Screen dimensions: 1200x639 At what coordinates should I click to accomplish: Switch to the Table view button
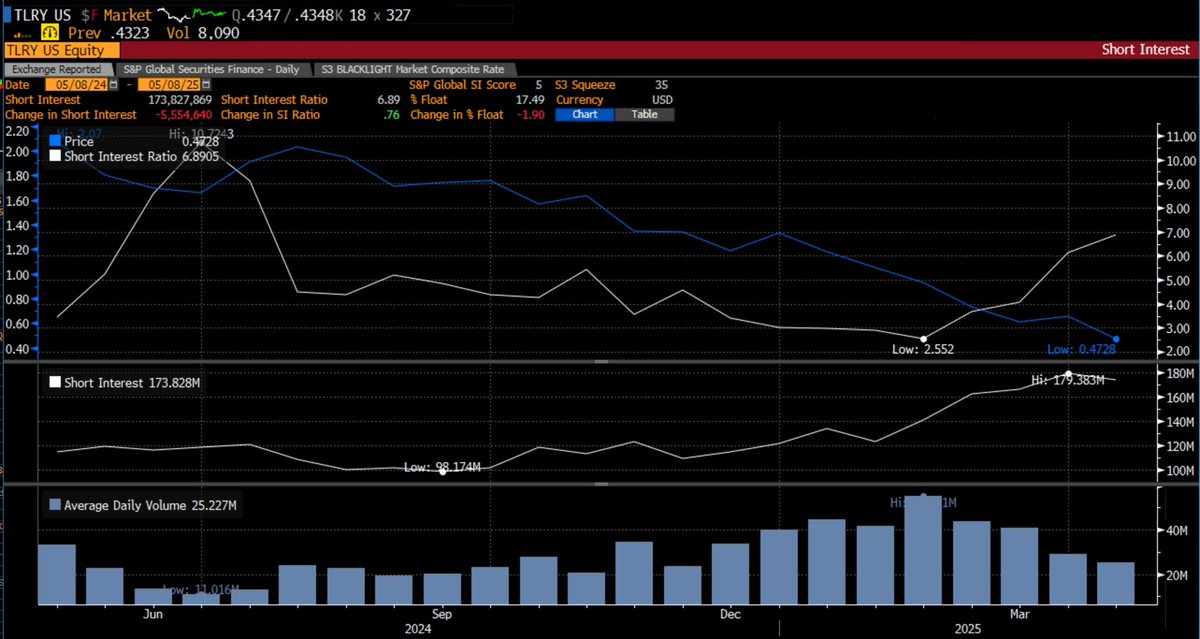(x=644, y=114)
